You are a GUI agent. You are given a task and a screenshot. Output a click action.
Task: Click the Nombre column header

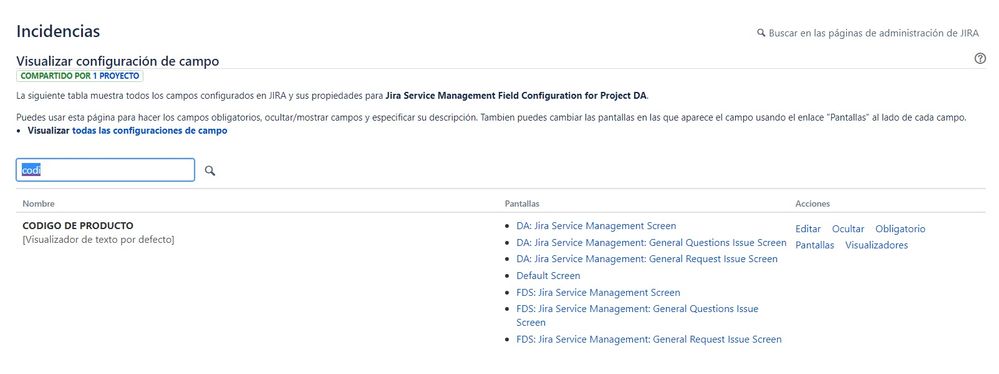click(x=38, y=204)
